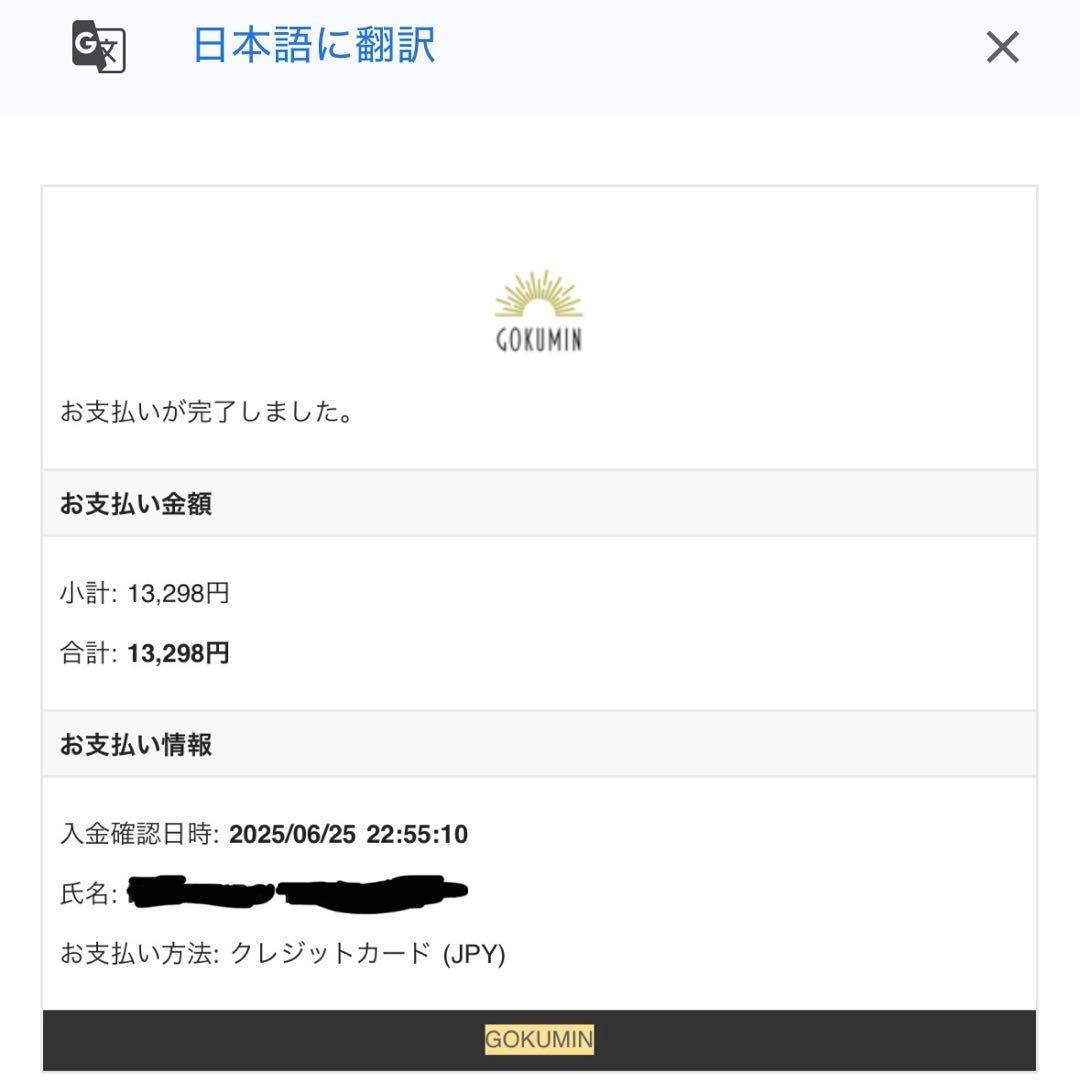Screen dimensions: 1080x1080
Task: Close the translation bar
Action: coord(1002,47)
